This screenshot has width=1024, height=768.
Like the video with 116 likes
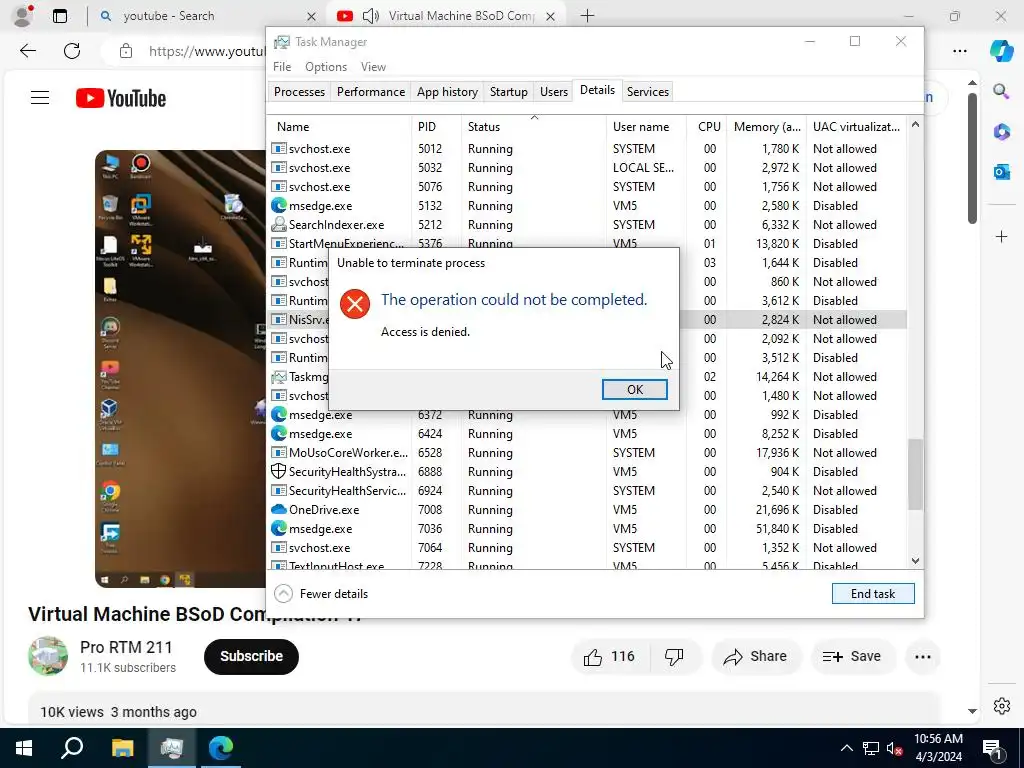[x=609, y=656]
